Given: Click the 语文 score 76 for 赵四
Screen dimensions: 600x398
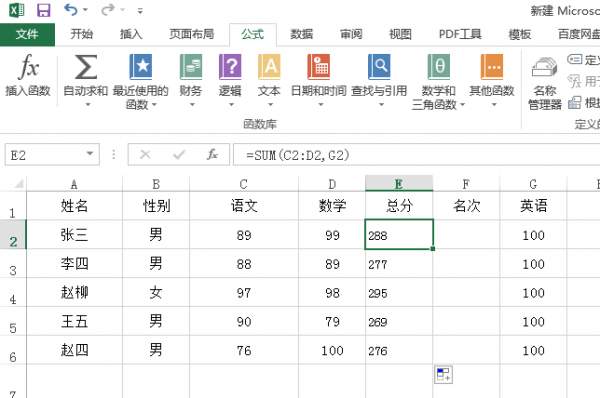Looking at the screenshot, I should 244,350.
